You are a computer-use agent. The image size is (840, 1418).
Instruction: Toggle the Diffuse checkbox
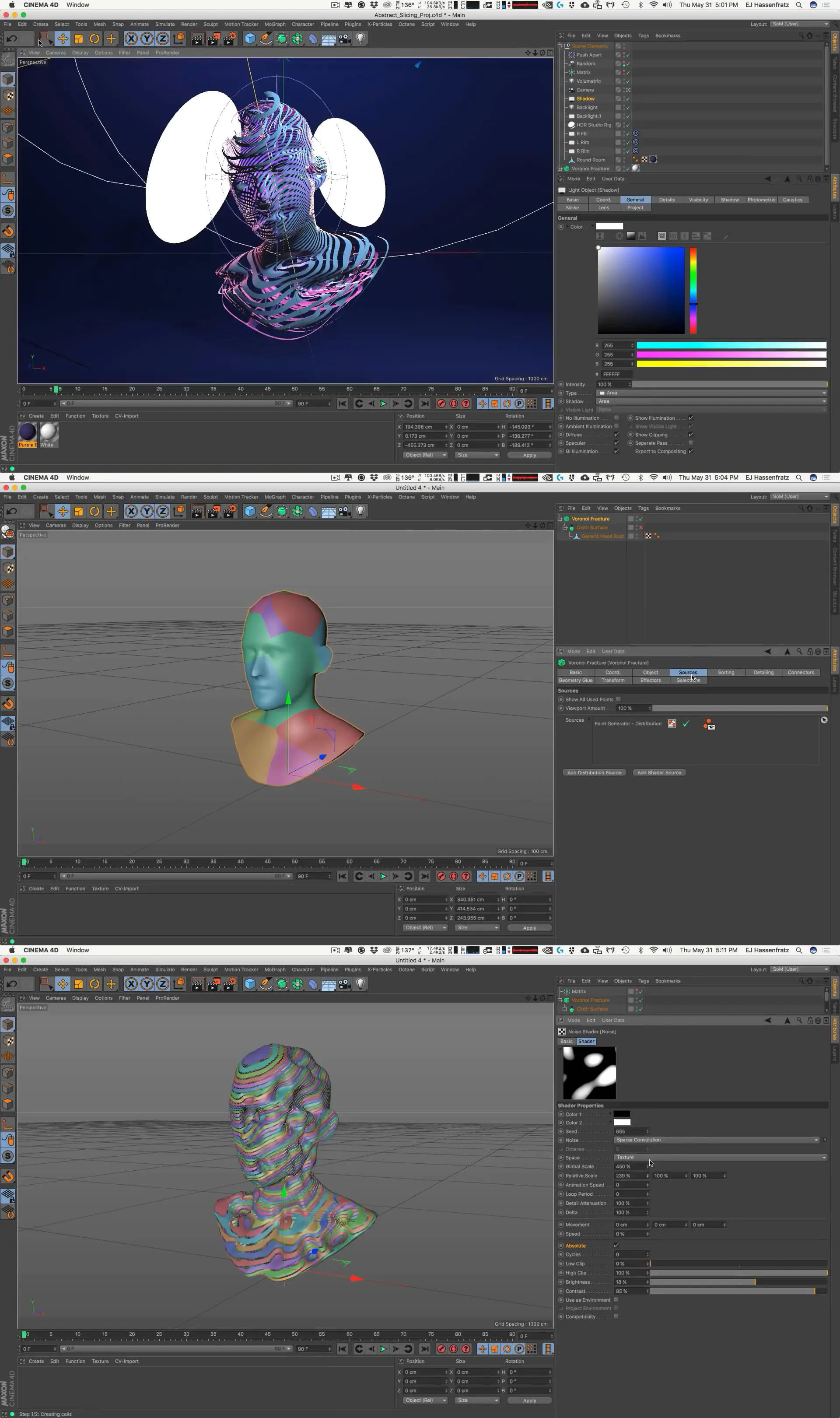[x=616, y=435]
